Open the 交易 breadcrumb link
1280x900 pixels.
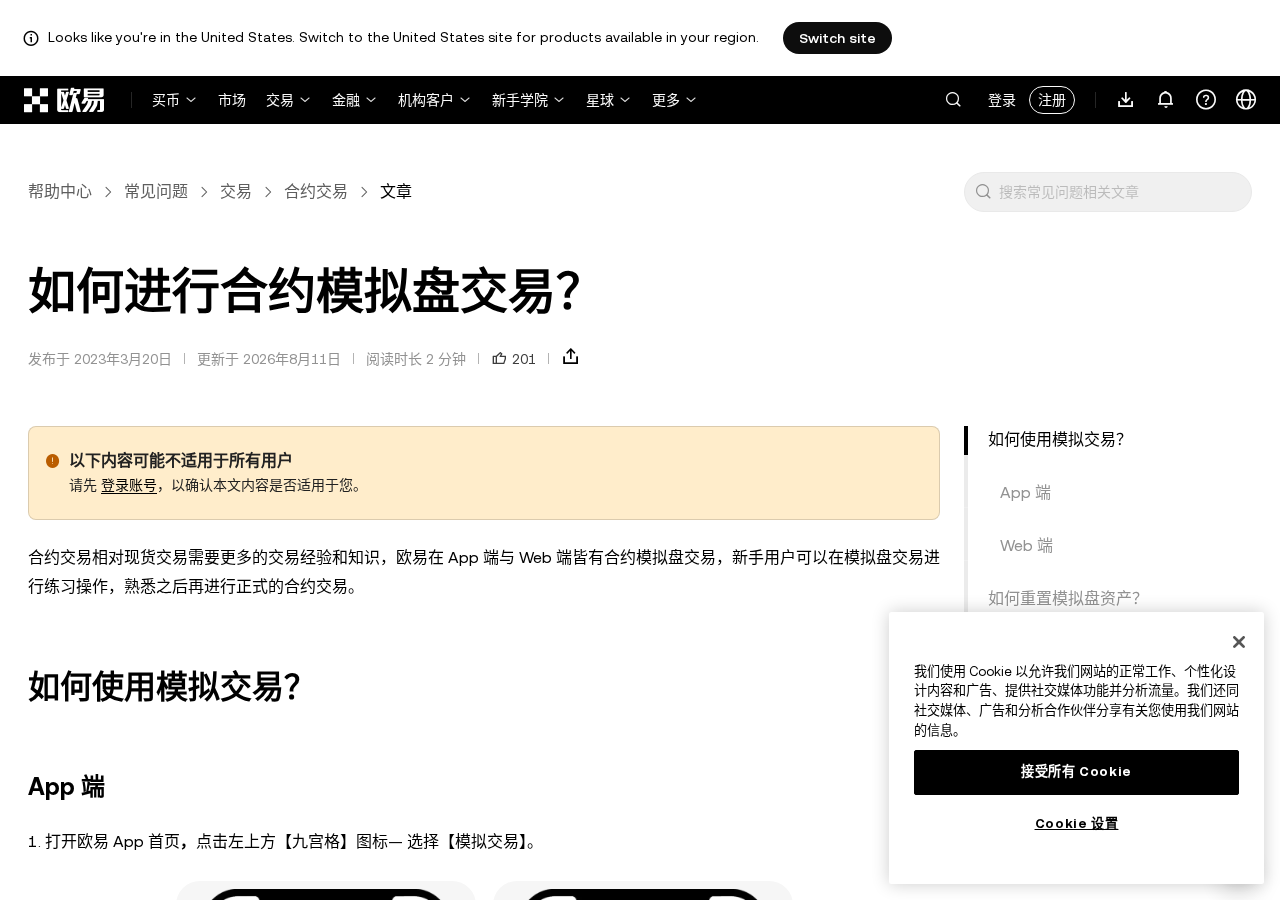[236, 191]
